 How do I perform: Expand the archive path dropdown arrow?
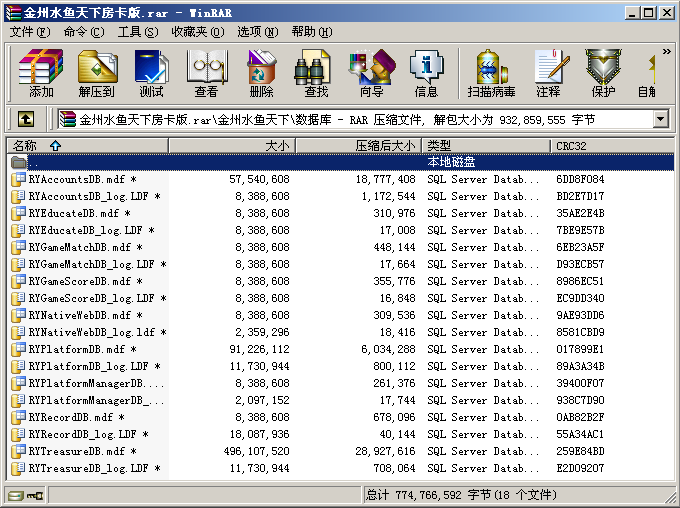[660, 119]
